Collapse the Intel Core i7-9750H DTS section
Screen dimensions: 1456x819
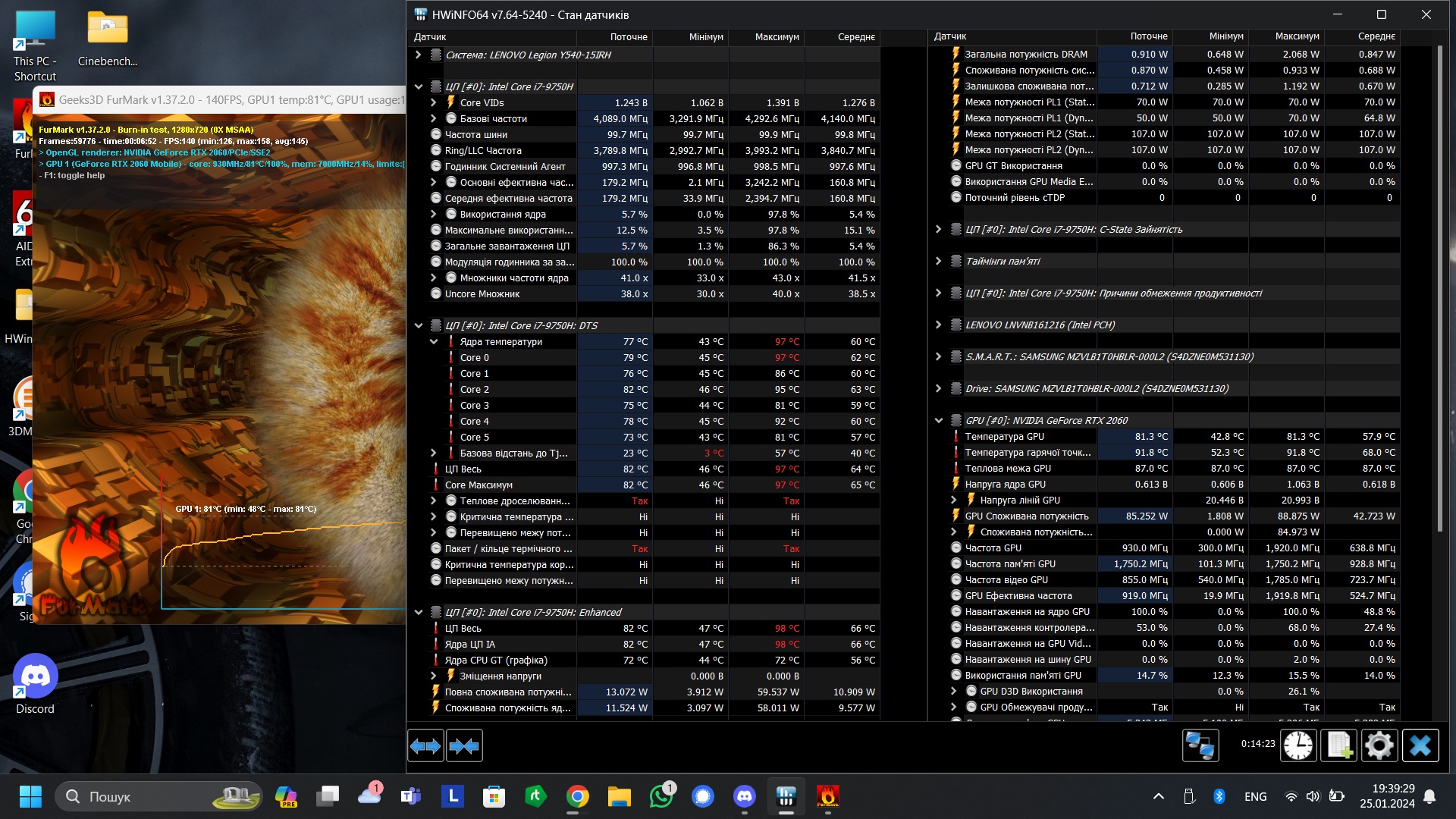click(x=418, y=325)
